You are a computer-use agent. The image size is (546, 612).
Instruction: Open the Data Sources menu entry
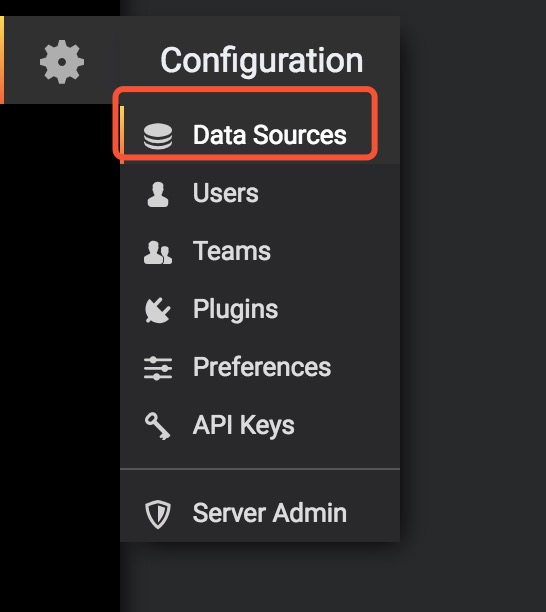[x=260, y=135]
